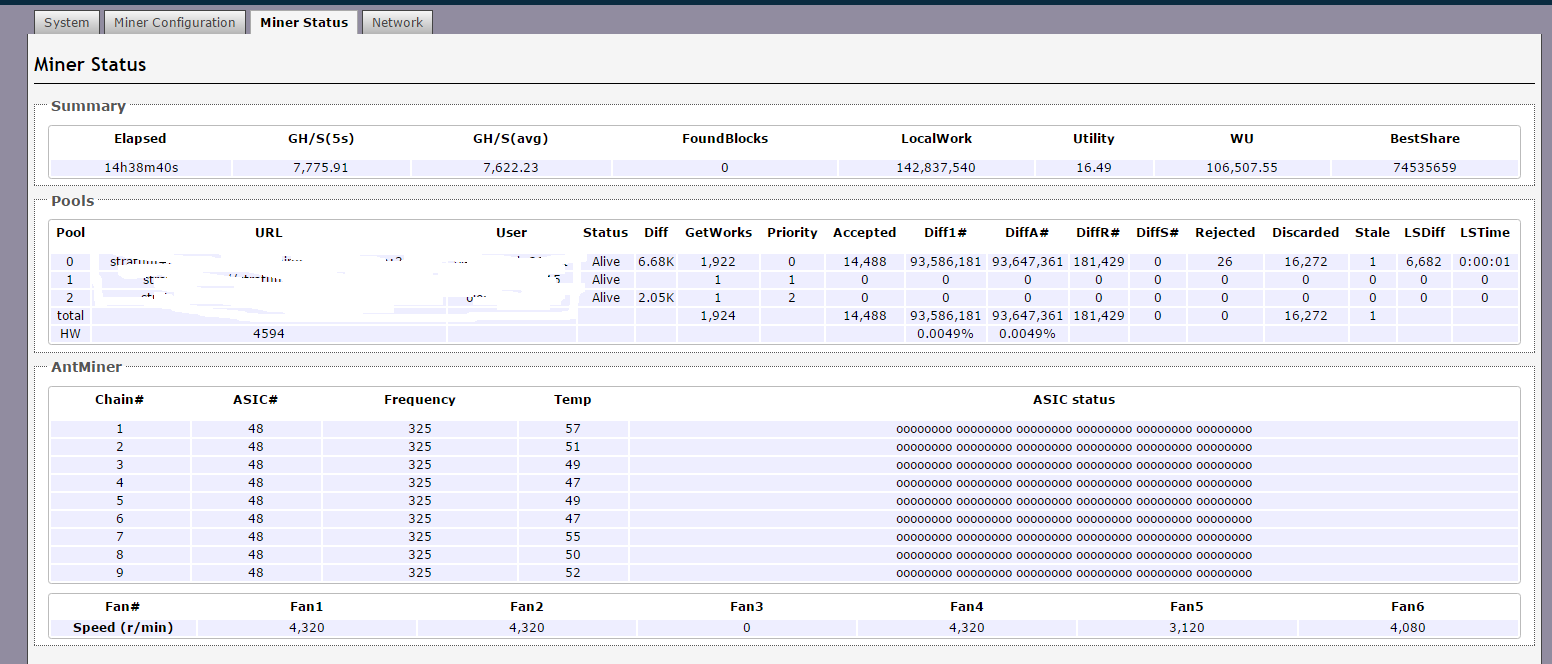Click the Elapsed value 14h38m40s
The height and width of the screenshot is (664, 1552).
click(x=141, y=168)
